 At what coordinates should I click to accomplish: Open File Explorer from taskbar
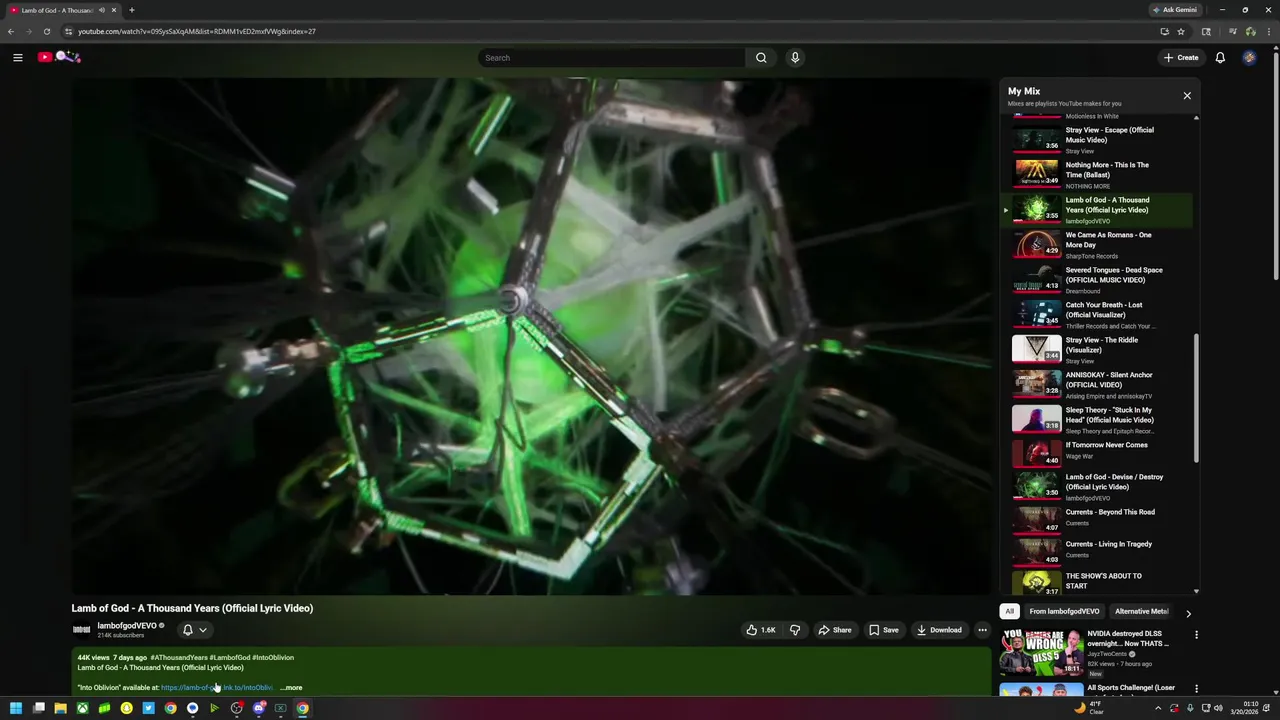[x=60, y=708]
